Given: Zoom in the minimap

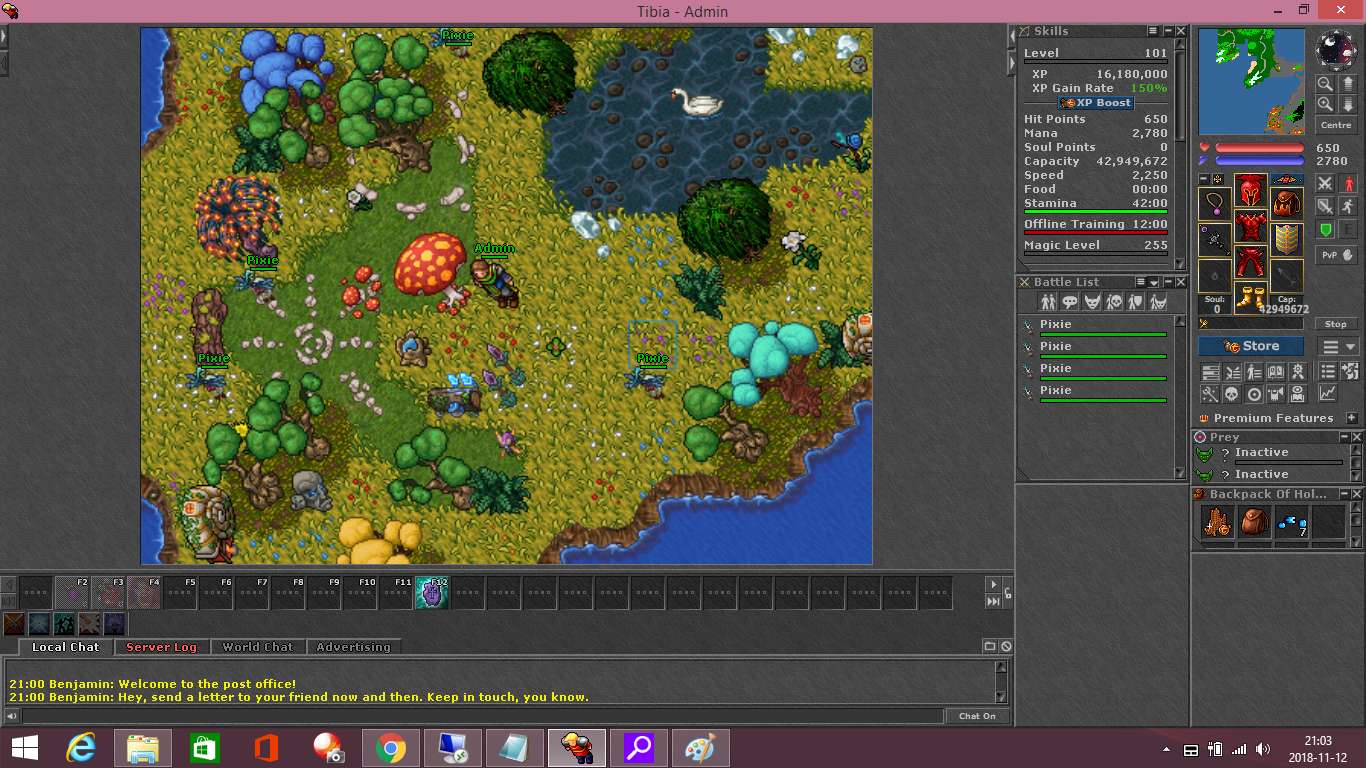Looking at the screenshot, I should click(x=1326, y=103).
